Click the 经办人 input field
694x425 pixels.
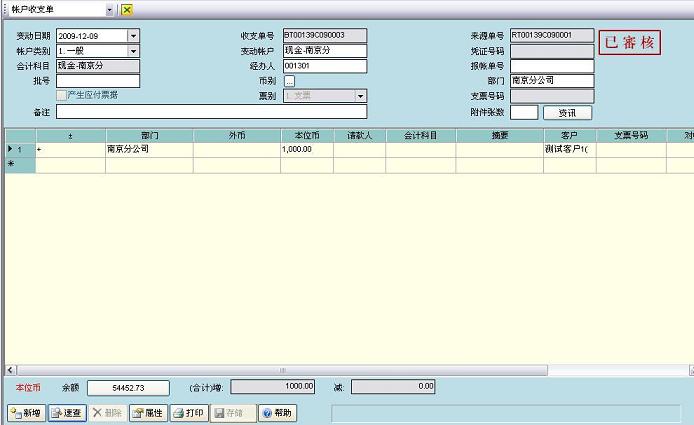[x=324, y=66]
